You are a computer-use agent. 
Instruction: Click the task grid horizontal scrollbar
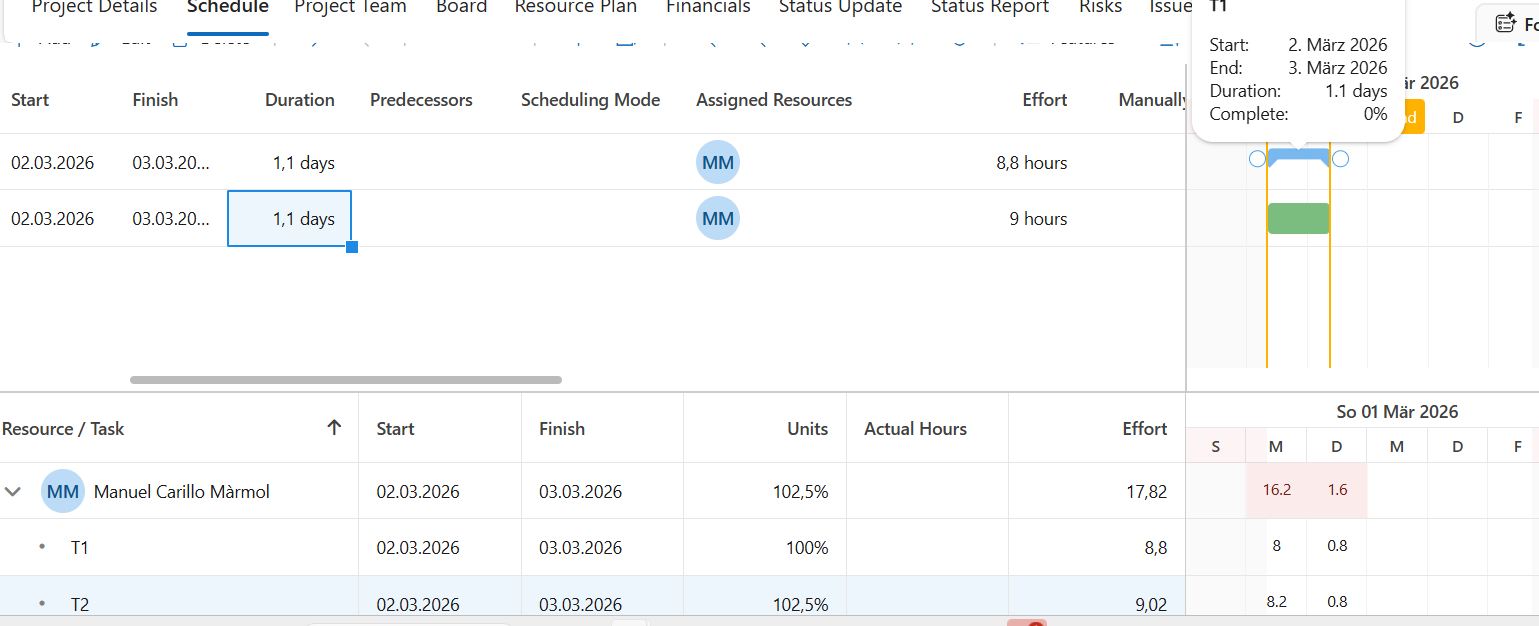click(346, 380)
